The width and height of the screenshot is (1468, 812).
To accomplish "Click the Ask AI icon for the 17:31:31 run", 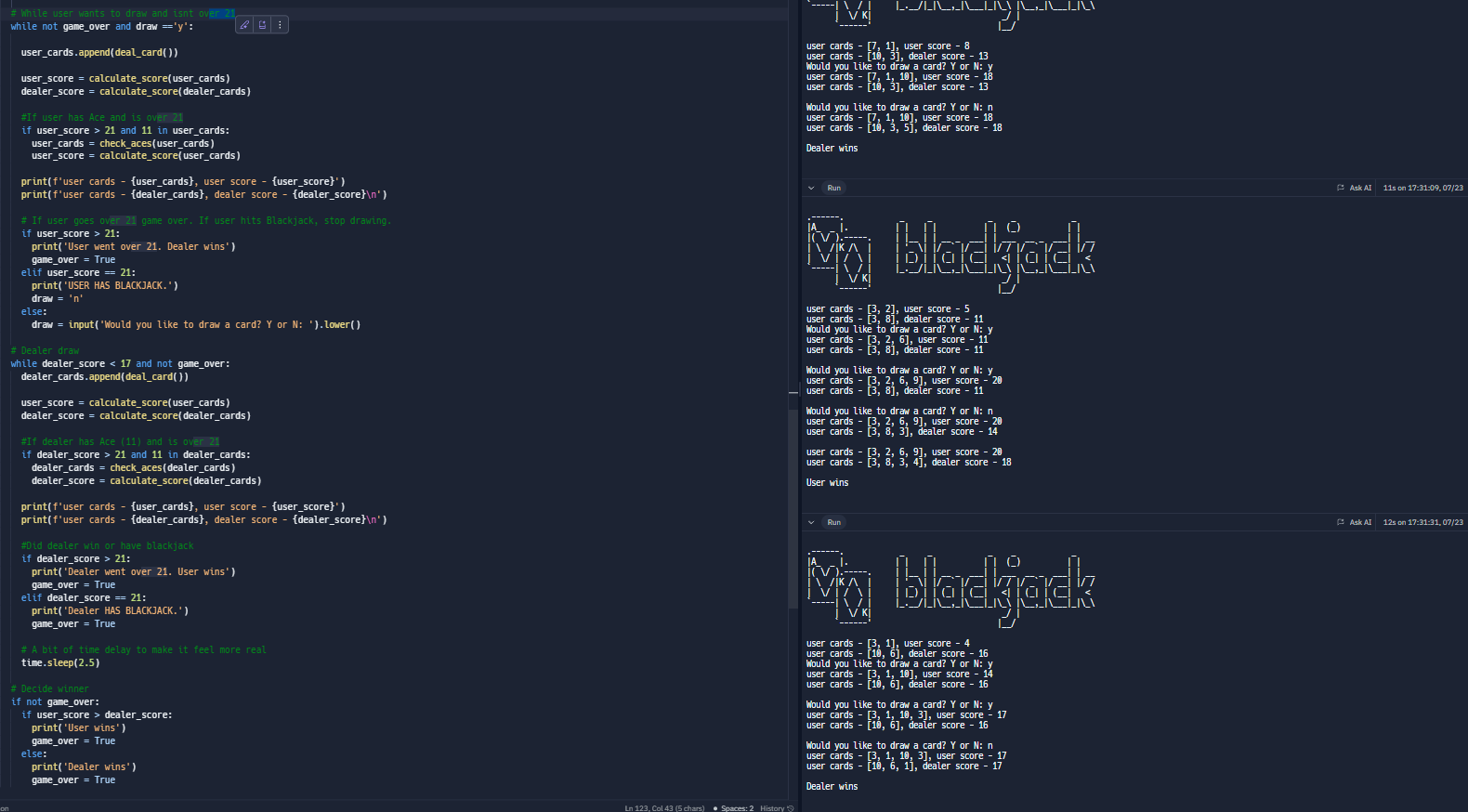I will tap(1341, 522).
